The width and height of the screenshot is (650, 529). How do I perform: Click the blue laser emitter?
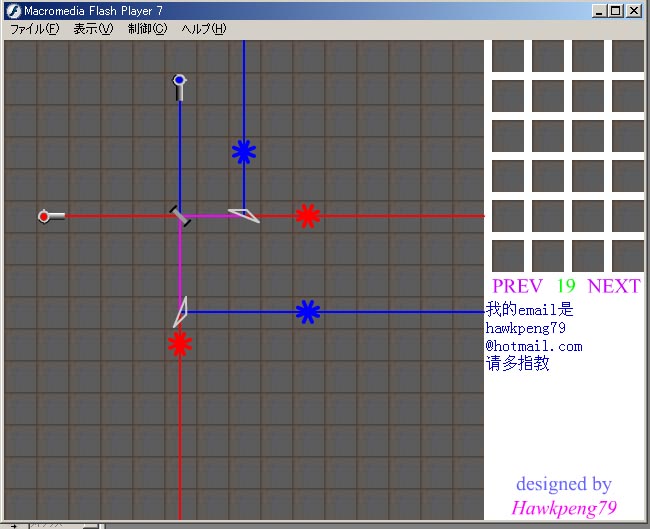pyautogui.click(x=179, y=87)
